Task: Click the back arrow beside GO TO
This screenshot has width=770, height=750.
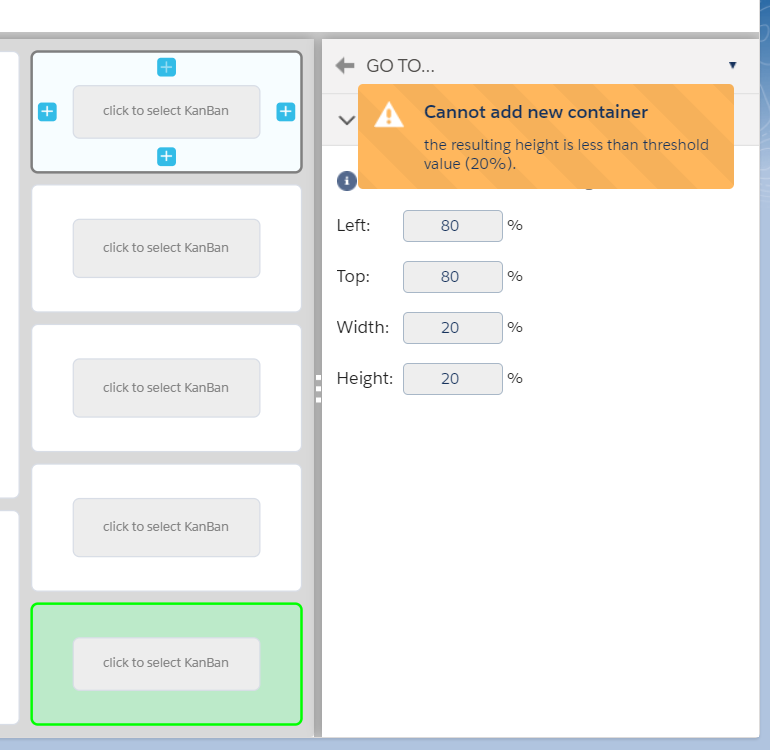Action: (345, 66)
